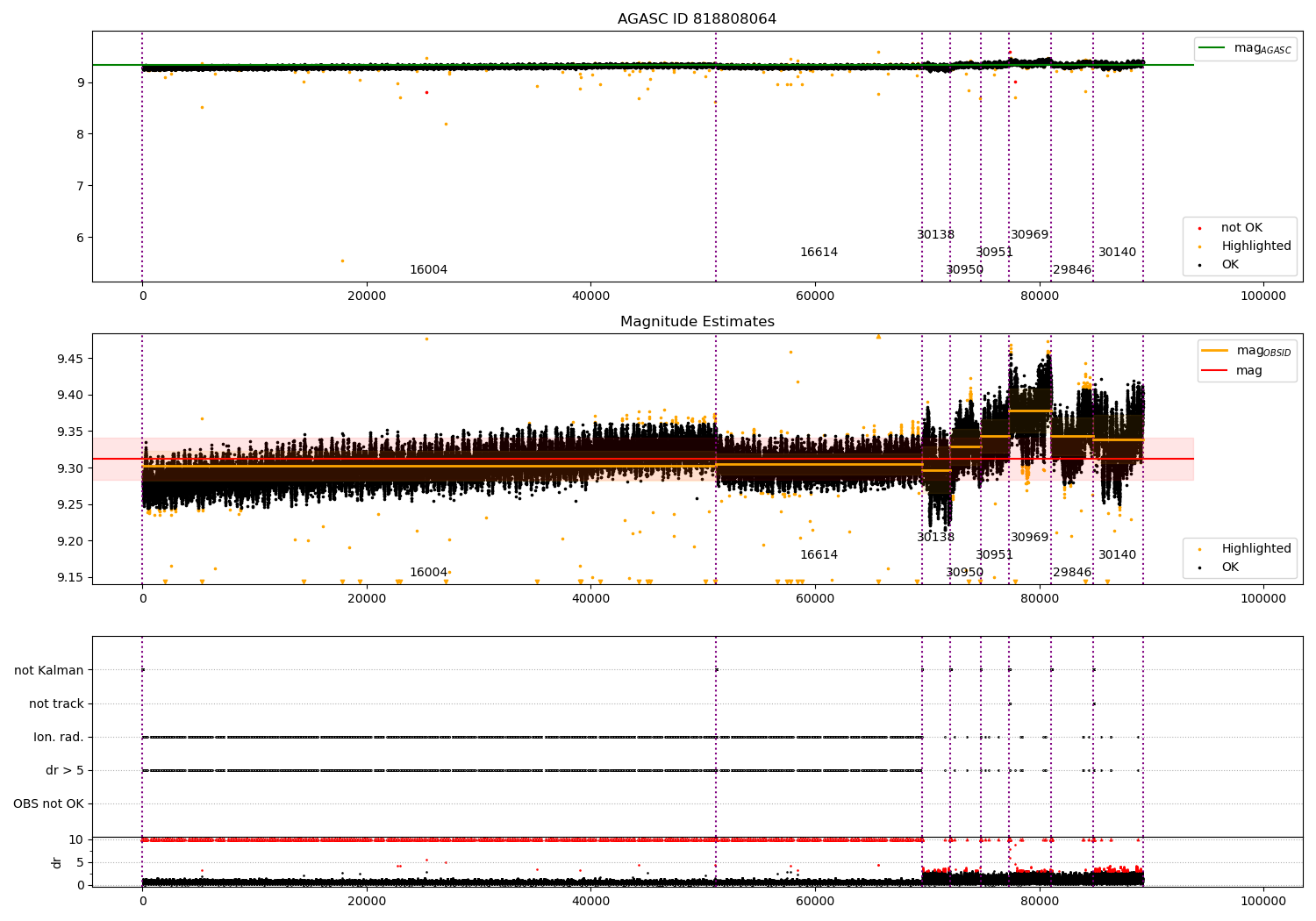Click OBSID label 16004 in the top plot
Viewport: 1316px width, 921px height.
tap(428, 270)
